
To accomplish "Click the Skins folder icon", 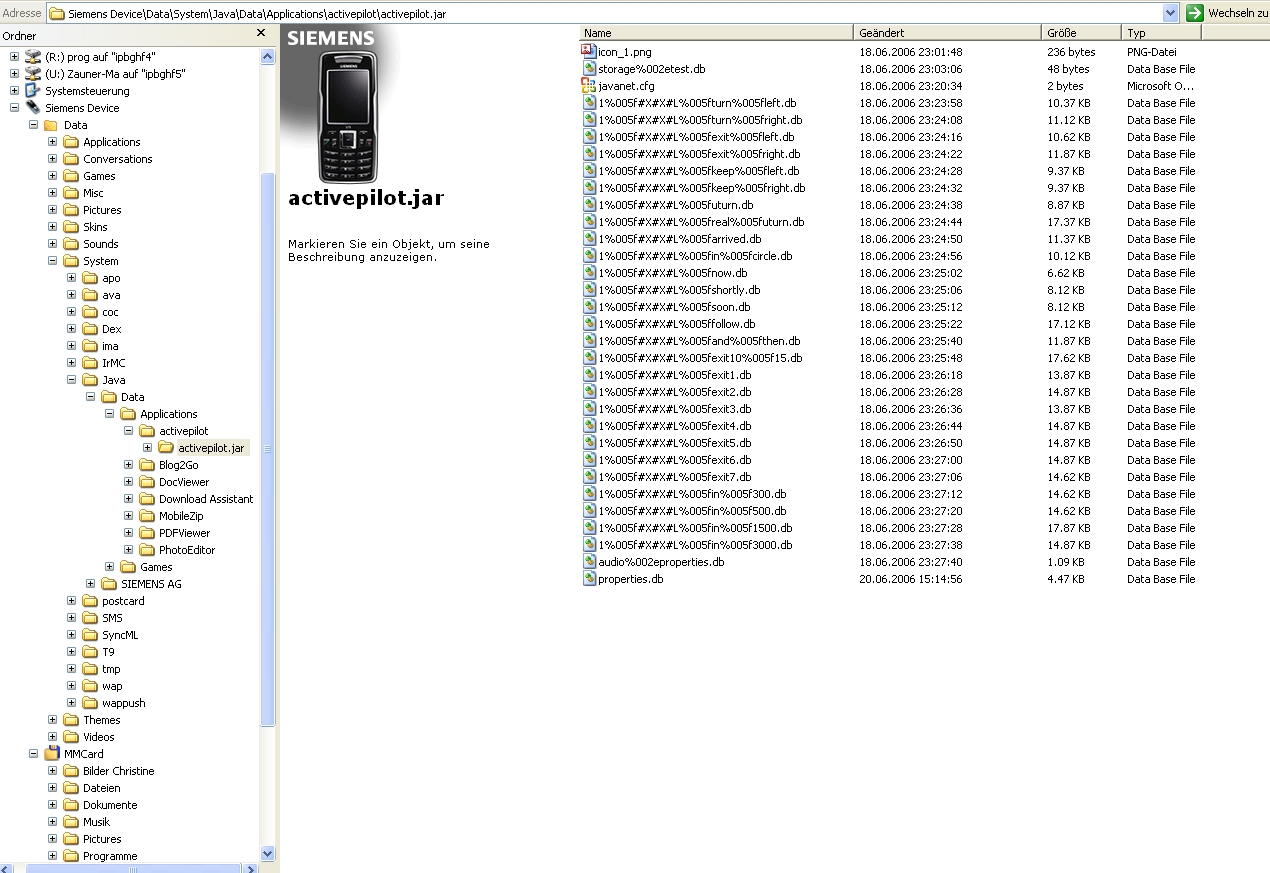I will [x=71, y=227].
